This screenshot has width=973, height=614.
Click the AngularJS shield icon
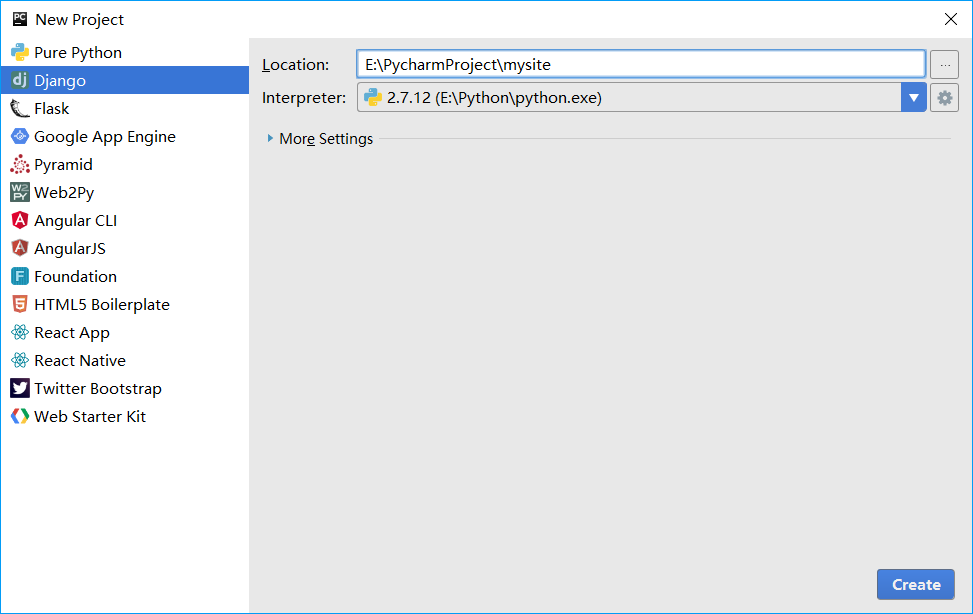[x=20, y=248]
